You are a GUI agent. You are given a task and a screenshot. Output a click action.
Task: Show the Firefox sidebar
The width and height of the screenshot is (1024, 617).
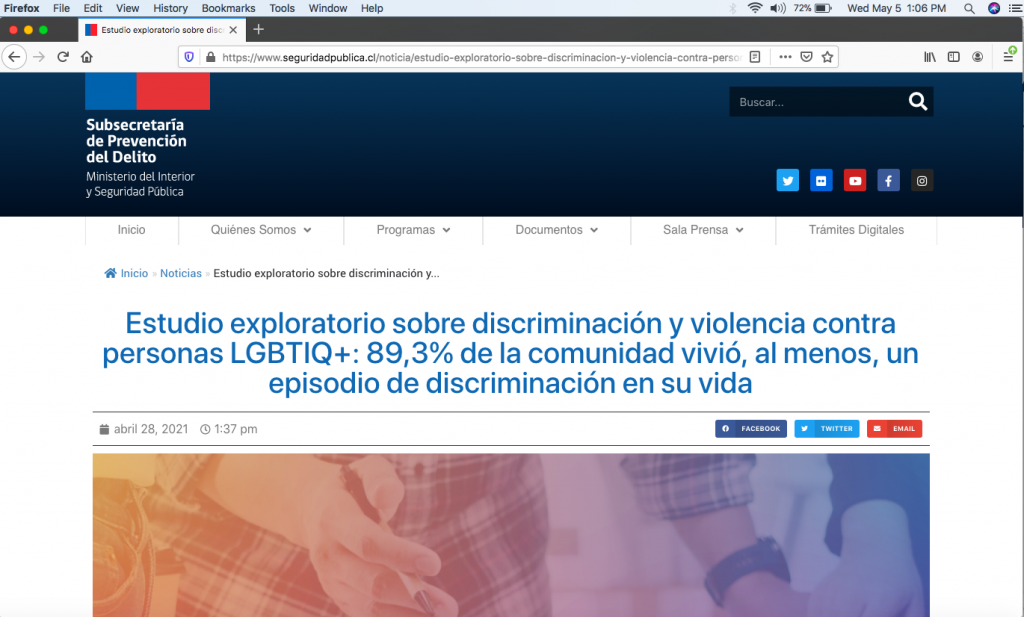coord(954,57)
